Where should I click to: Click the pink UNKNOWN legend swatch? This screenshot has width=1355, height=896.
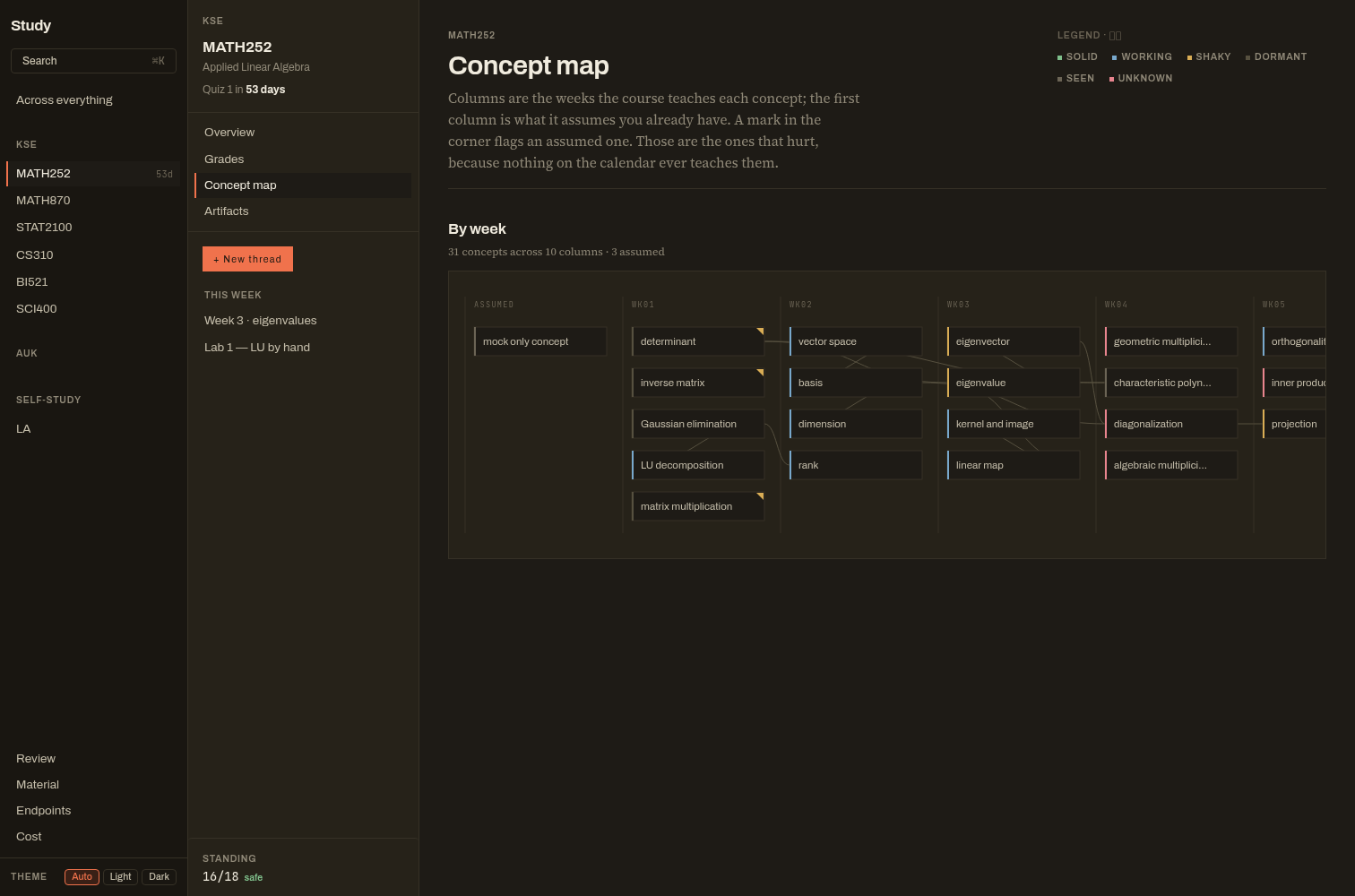pos(1111,79)
